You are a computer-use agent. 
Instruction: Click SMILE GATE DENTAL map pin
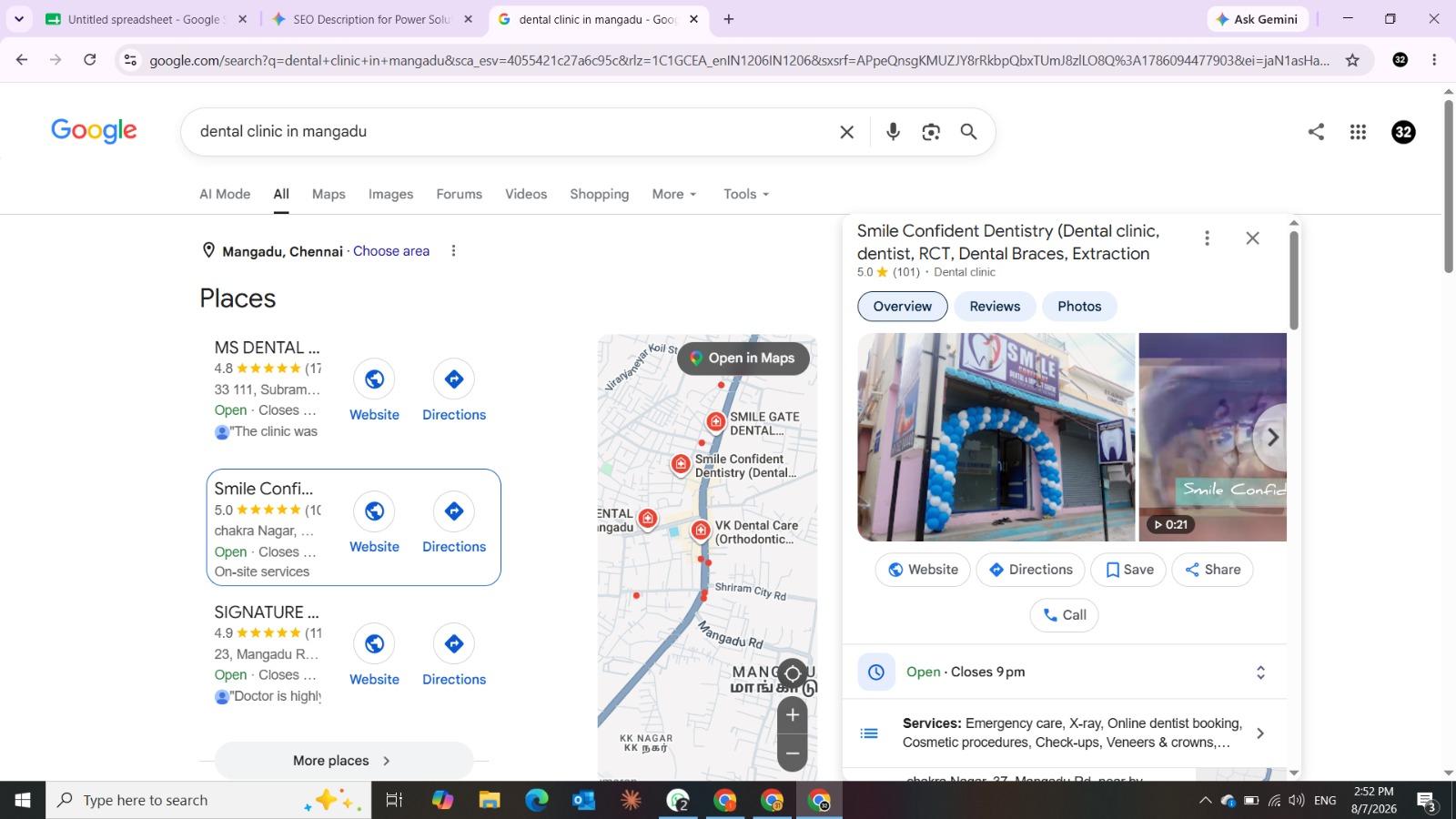pyautogui.click(x=716, y=422)
